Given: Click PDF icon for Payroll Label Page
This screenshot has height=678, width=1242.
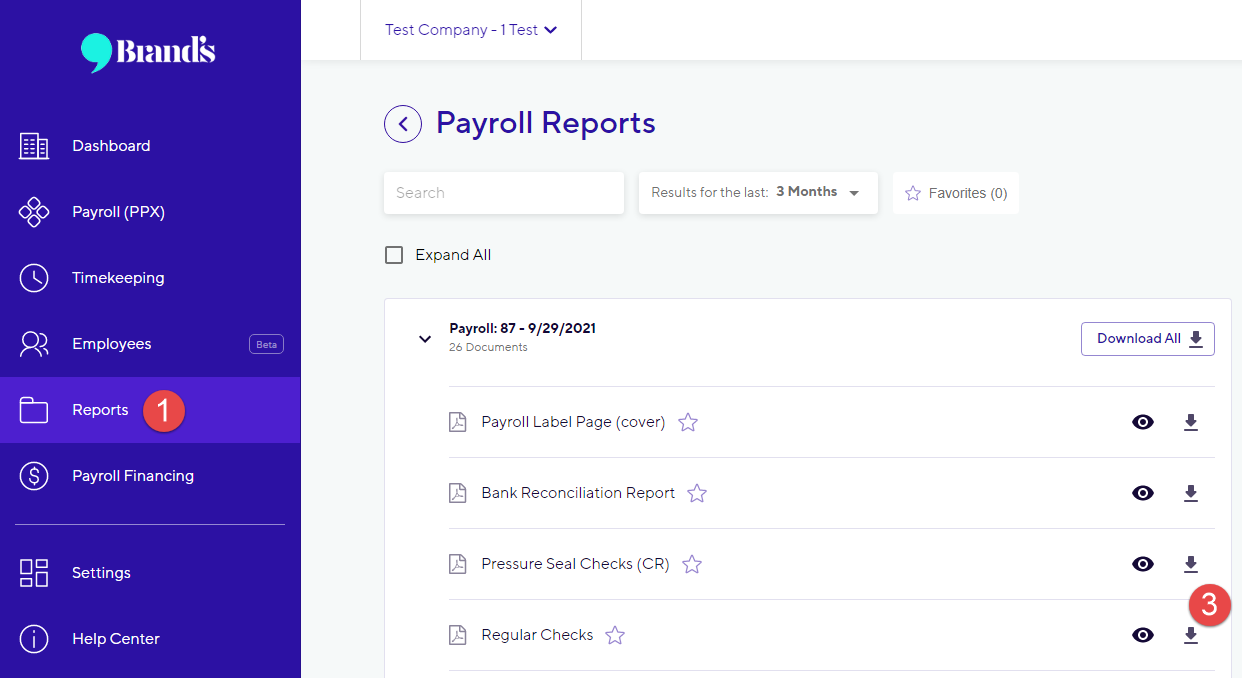Looking at the screenshot, I should pos(457,422).
